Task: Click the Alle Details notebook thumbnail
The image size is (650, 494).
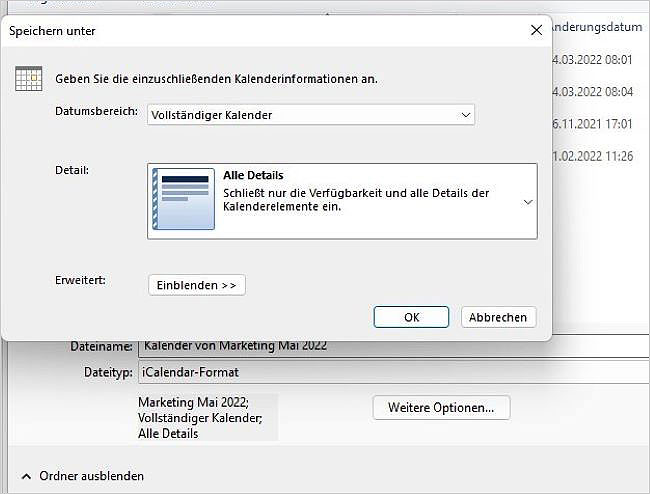Action: pyautogui.click(x=184, y=199)
